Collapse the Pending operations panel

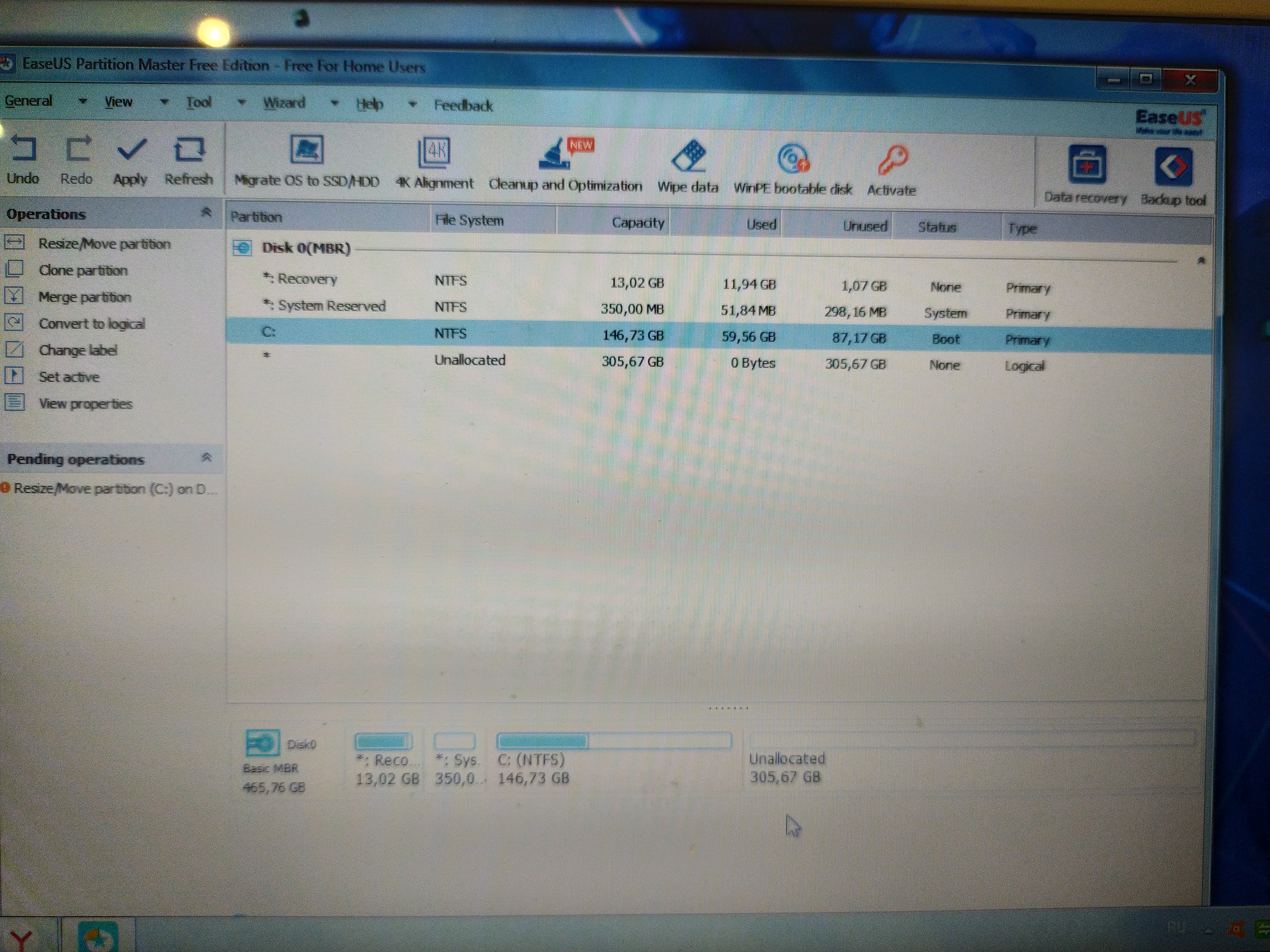pos(206,458)
